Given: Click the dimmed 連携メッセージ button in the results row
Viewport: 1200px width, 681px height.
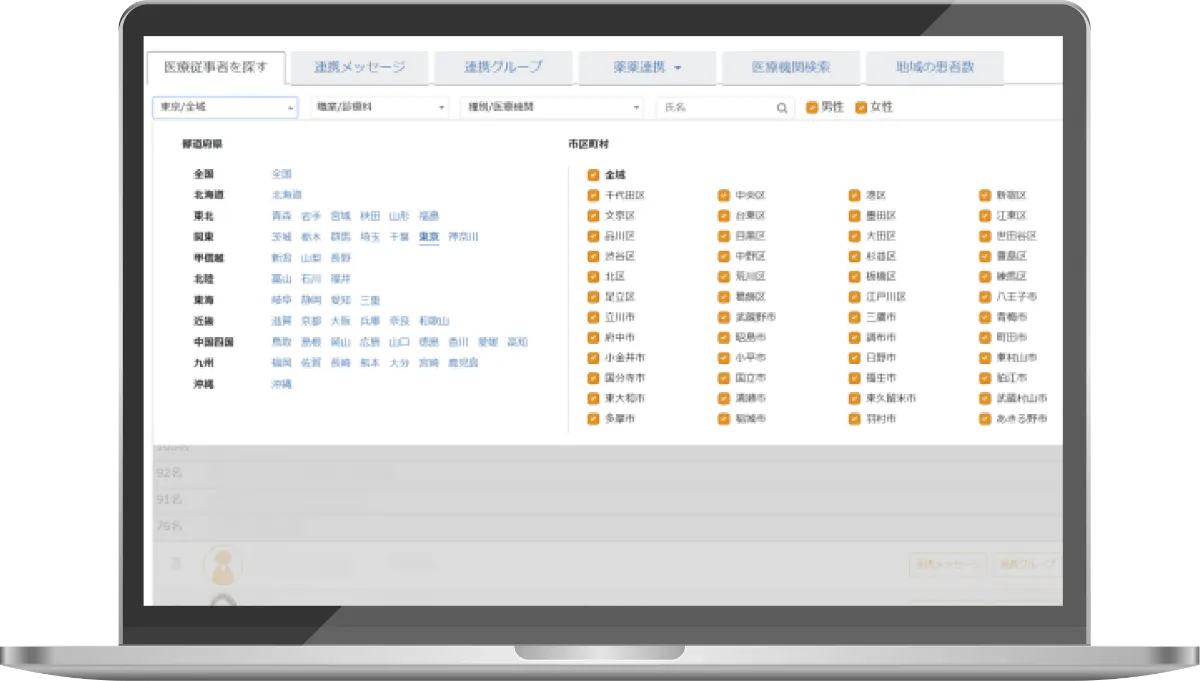Looking at the screenshot, I should 946,565.
